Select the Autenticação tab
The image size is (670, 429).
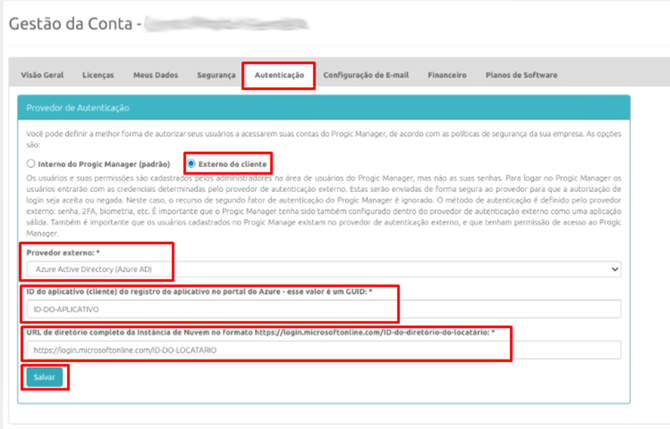[279, 75]
